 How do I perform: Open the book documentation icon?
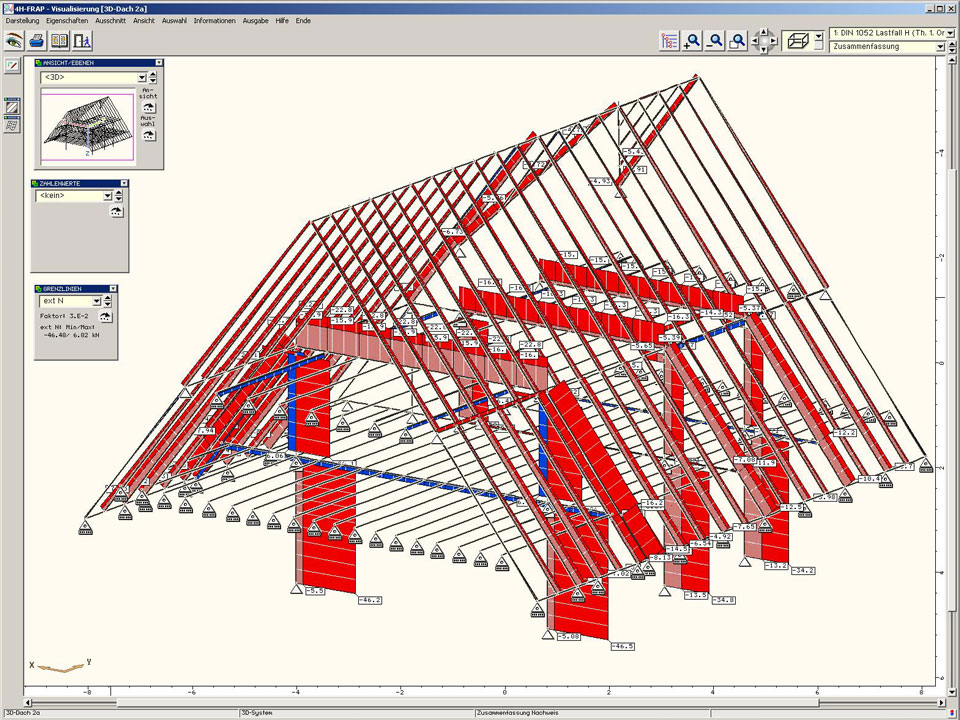pos(60,41)
